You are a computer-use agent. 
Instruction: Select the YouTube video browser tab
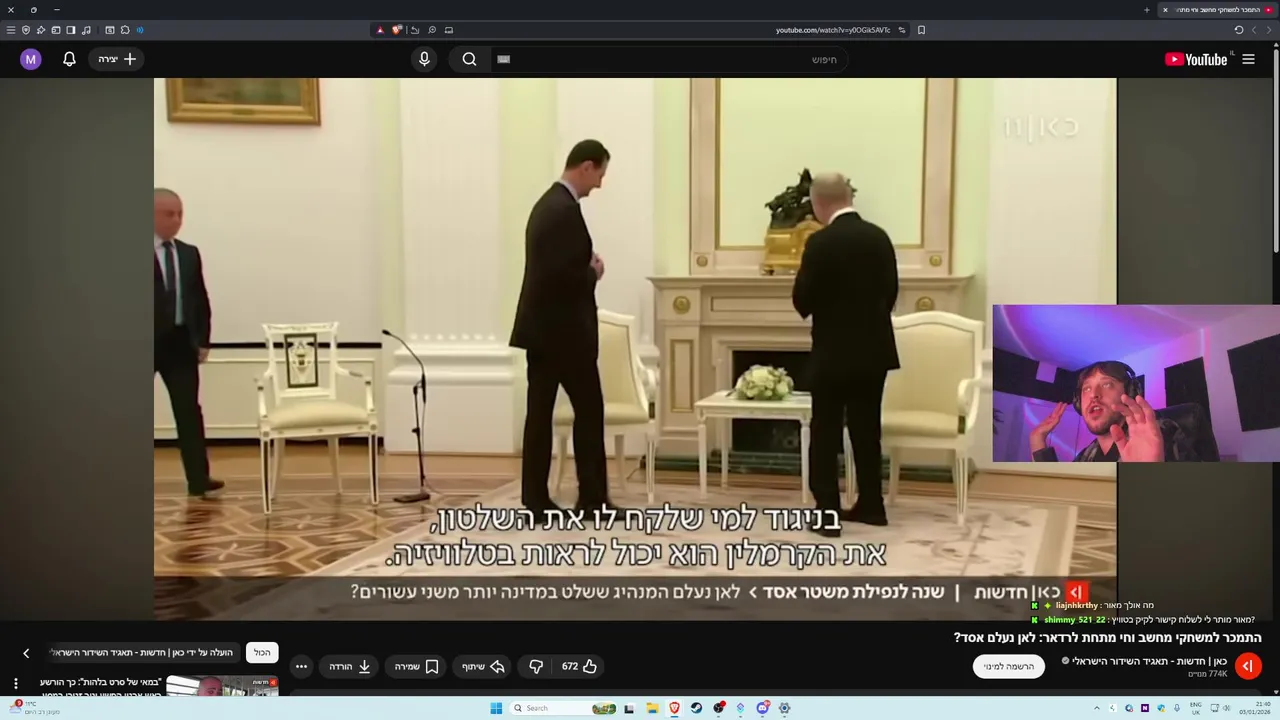[x=1216, y=10]
